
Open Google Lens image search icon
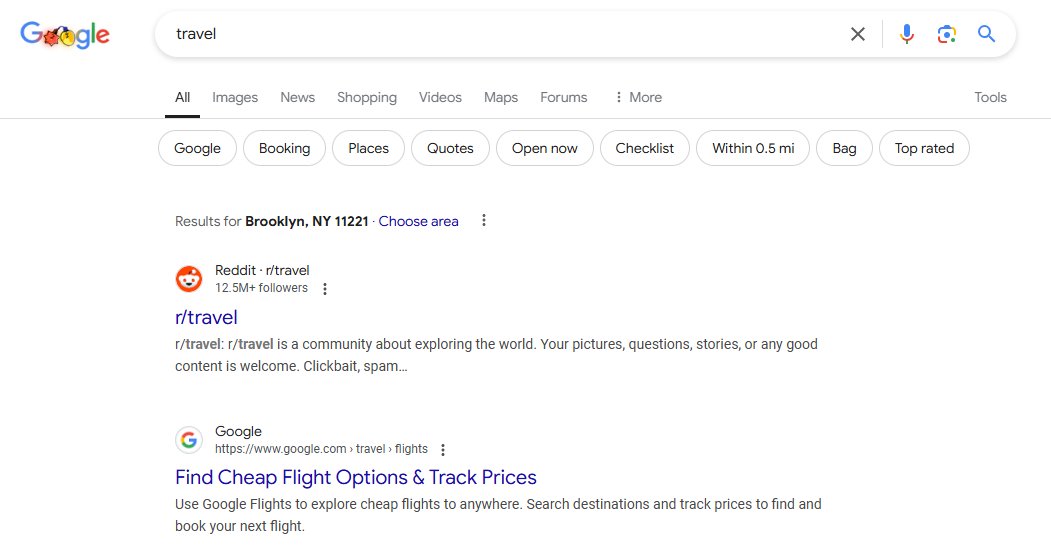click(946, 34)
